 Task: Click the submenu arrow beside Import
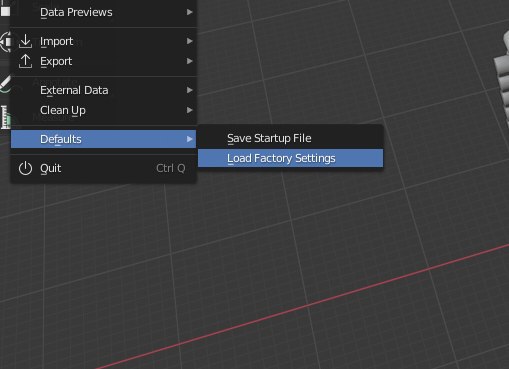click(x=189, y=41)
